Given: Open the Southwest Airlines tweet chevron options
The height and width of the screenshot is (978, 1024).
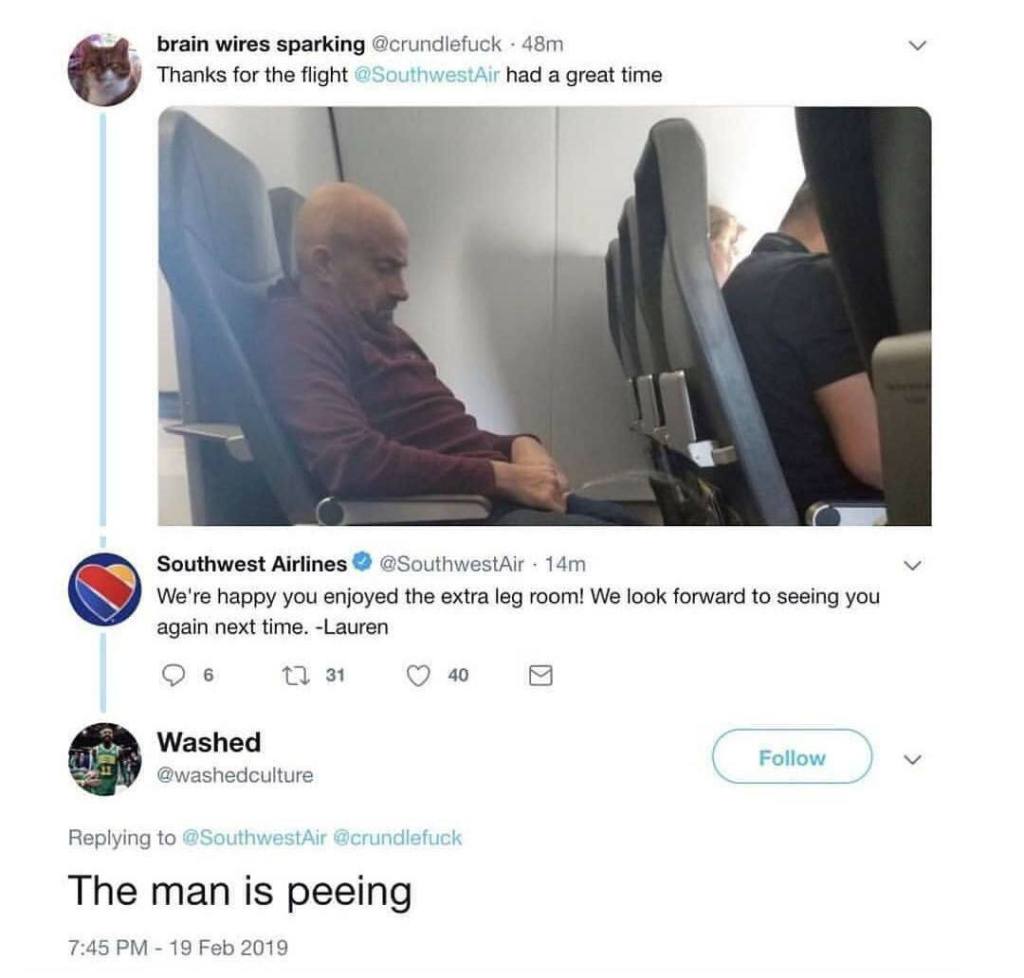Looking at the screenshot, I should point(913,565).
